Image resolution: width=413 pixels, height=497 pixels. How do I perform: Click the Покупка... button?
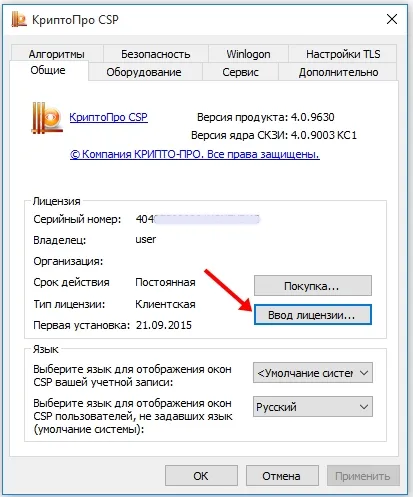(x=313, y=286)
